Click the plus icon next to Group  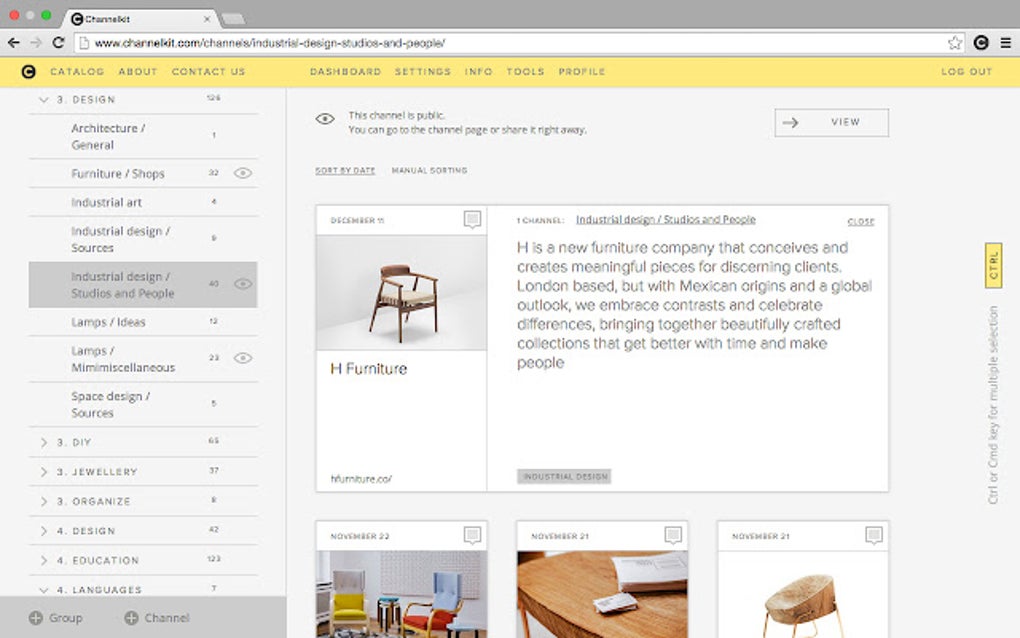coord(36,618)
